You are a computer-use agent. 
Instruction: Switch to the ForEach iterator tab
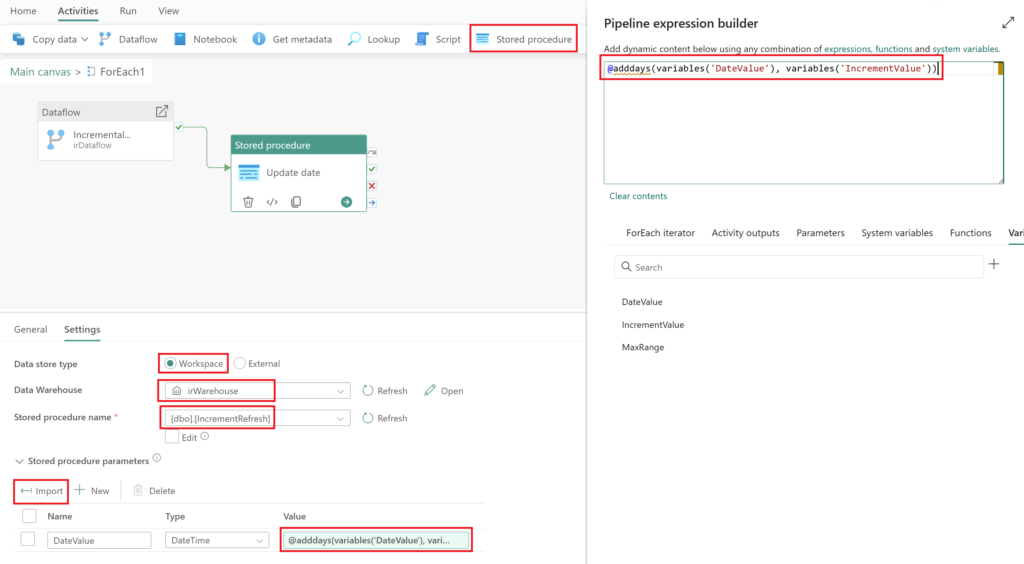click(x=660, y=232)
